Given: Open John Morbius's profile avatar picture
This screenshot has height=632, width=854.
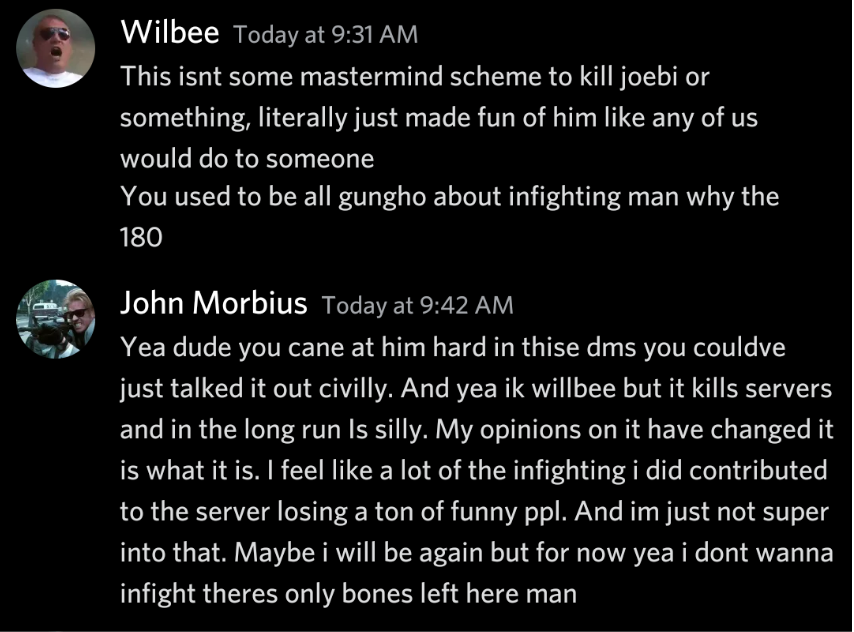Looking at the screenshot, I should (56, 319).
